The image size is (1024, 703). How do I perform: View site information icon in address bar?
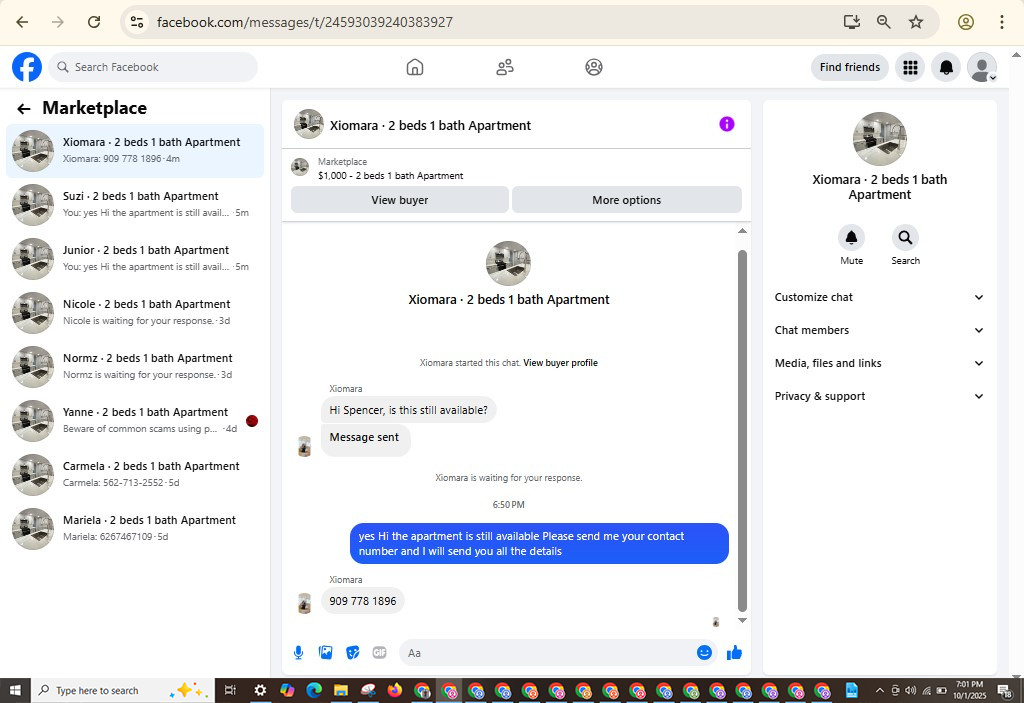coord(136,22)
